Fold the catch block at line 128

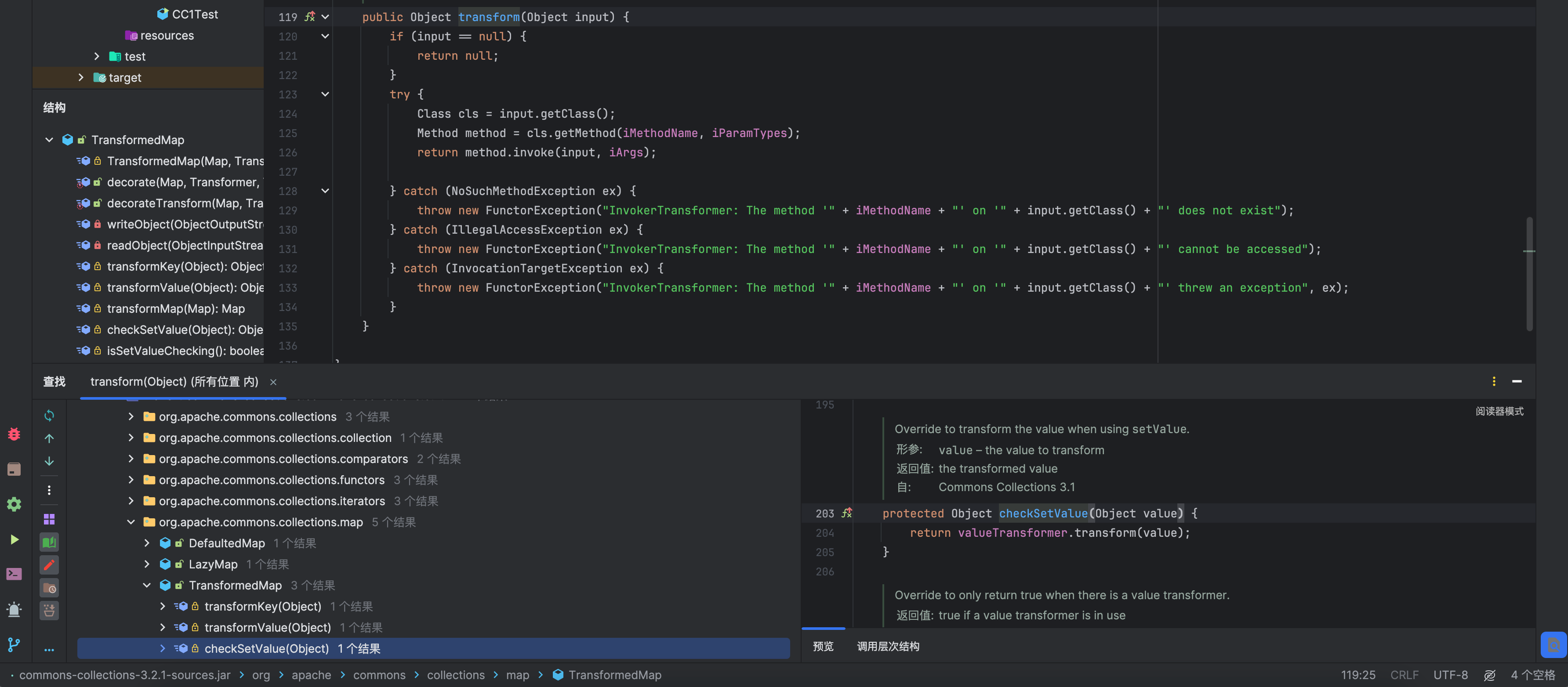pyautogui.click(x=325, y=191)
